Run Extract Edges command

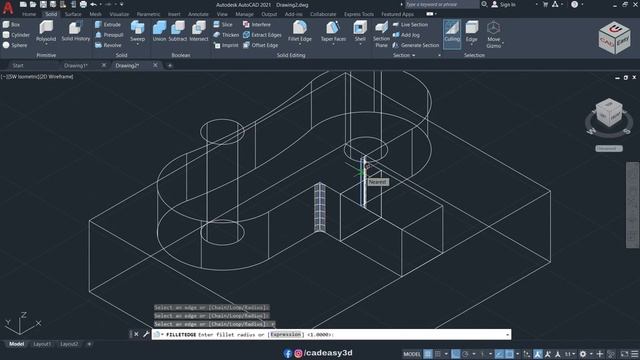click(x=262, y=35)
